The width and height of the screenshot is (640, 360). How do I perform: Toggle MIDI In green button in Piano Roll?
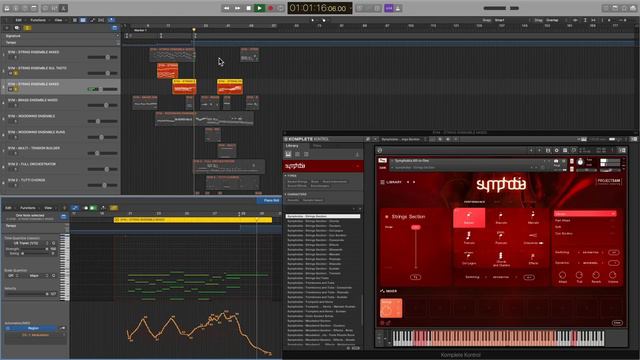[93, 208]
